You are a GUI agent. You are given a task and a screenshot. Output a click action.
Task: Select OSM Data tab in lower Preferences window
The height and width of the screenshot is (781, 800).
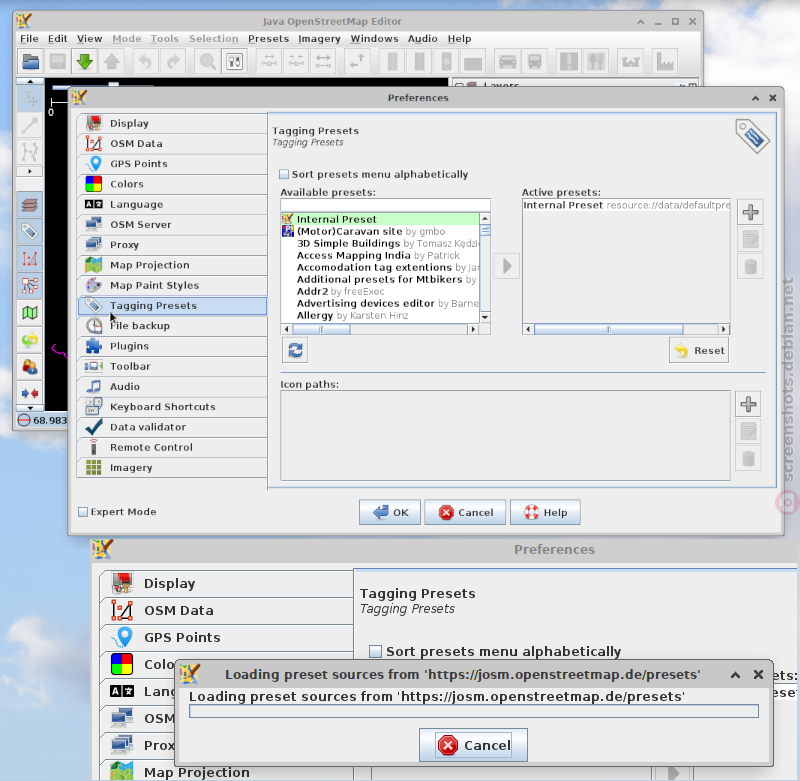227,611
